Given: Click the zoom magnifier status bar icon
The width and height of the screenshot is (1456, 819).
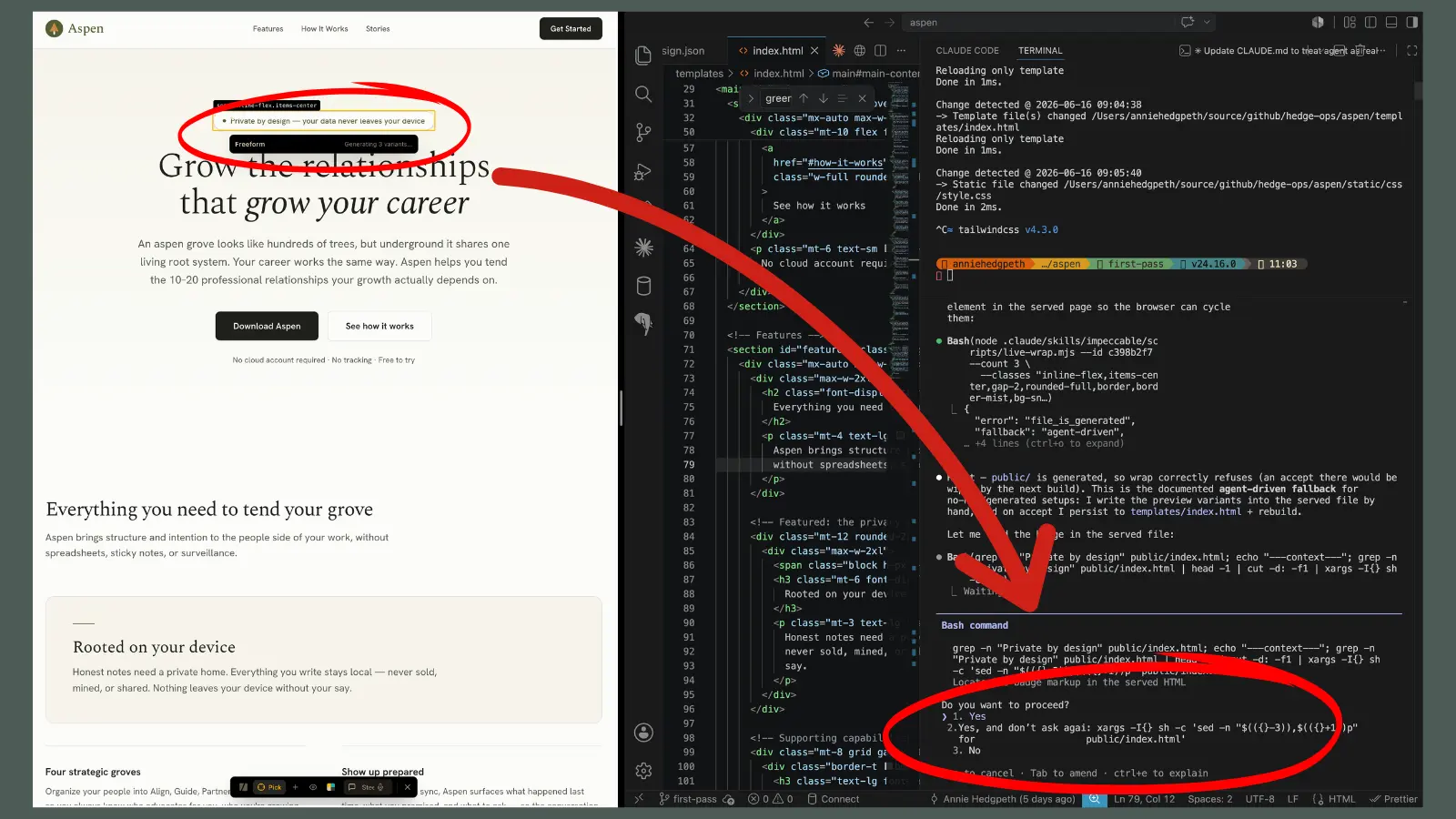Looking at the screenshot, I should tap(1095, 799).
